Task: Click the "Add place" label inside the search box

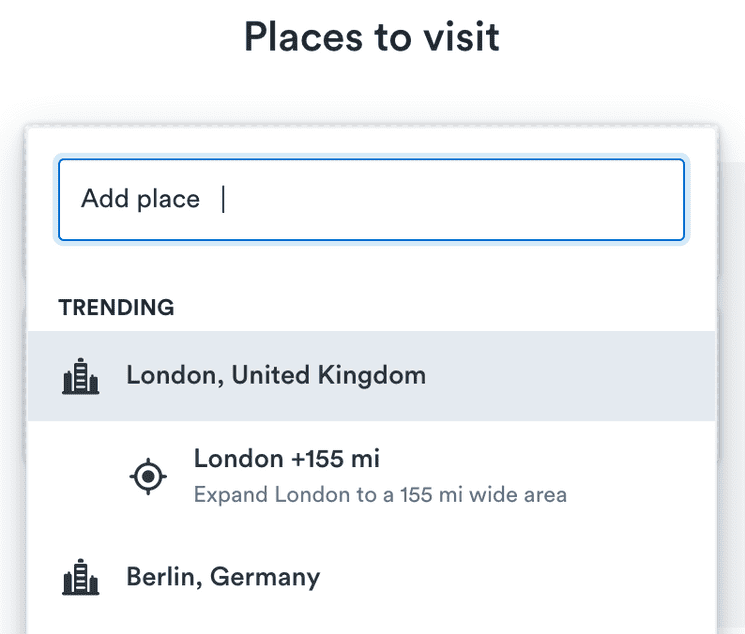Action: tap(140, 200)
